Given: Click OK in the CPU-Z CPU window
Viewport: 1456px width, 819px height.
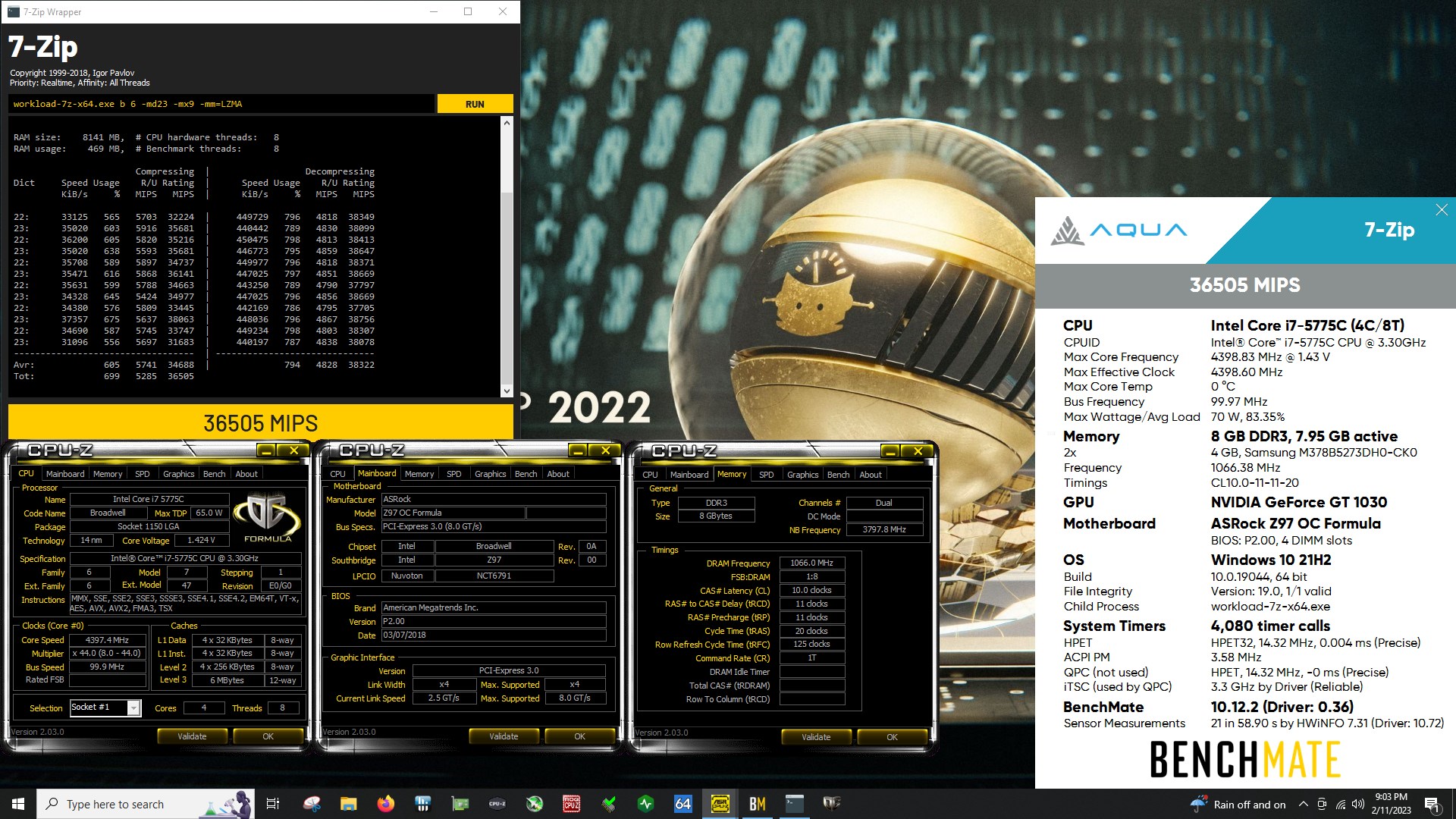Looking at the screenshot, I should 268,736.
